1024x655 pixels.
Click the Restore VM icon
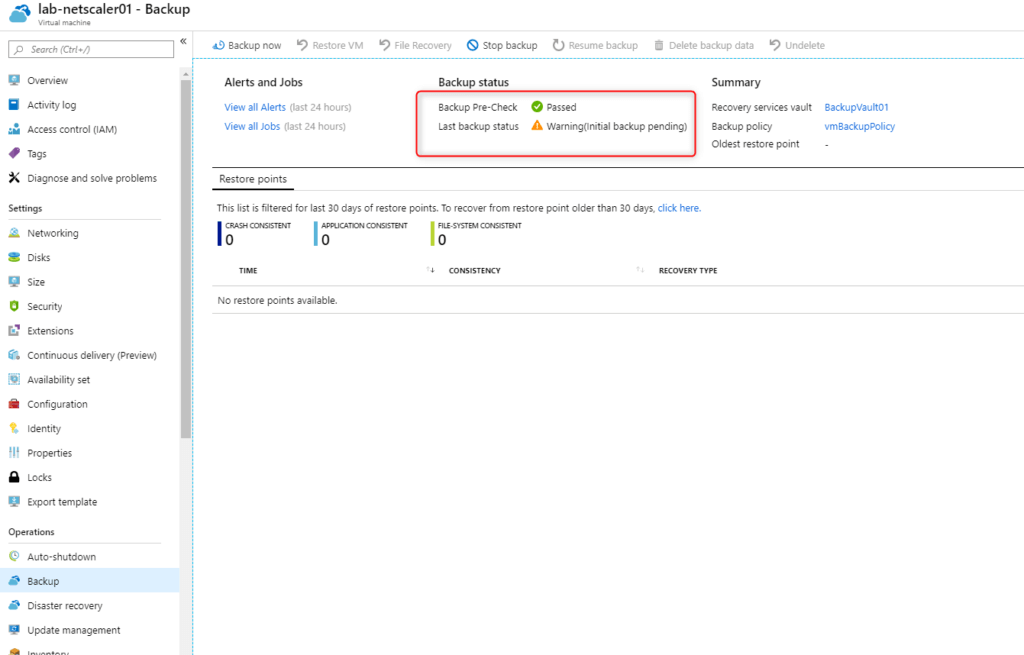point(302,45)
